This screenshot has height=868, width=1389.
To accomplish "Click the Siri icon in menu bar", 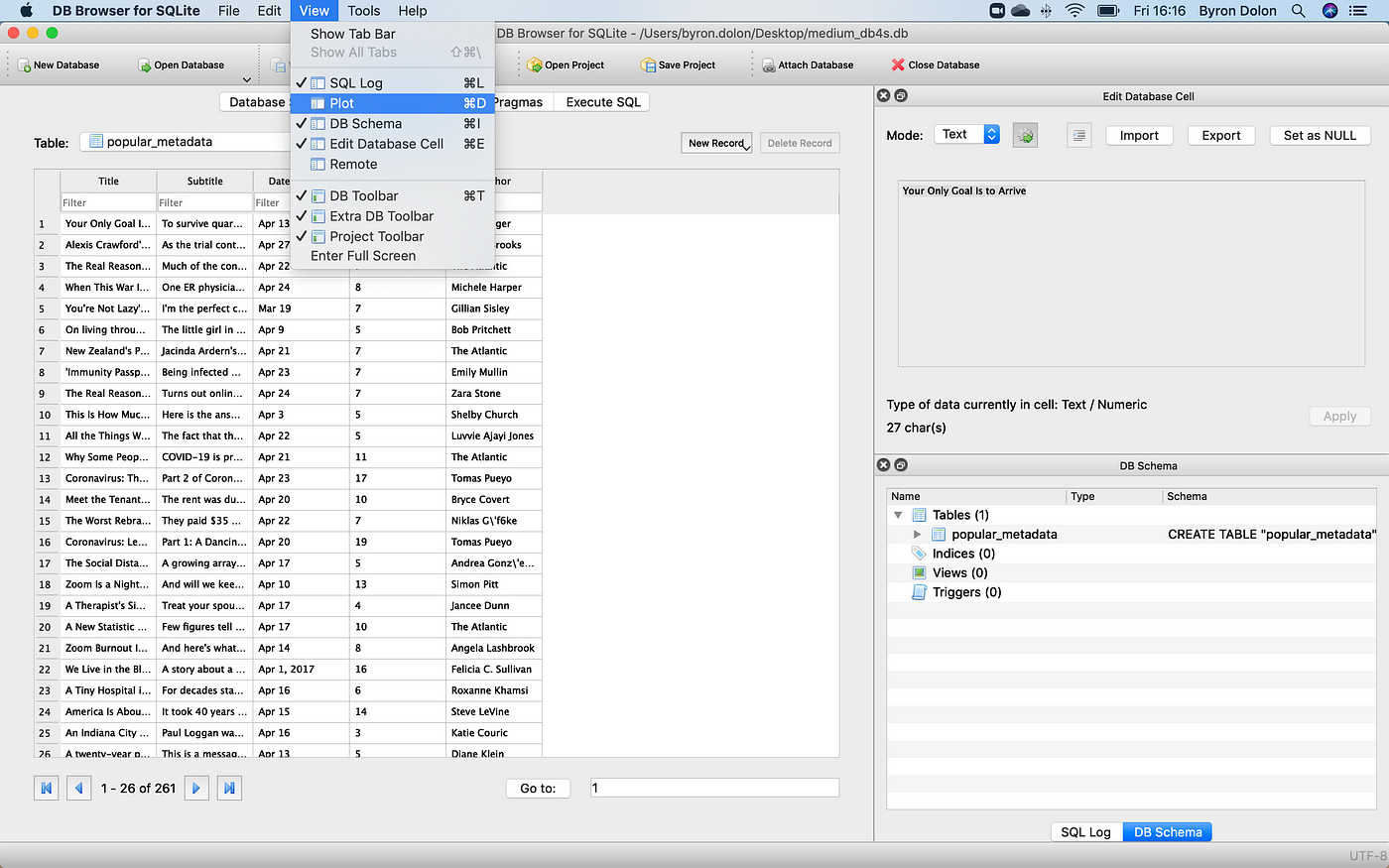I will pos(1330,11).
